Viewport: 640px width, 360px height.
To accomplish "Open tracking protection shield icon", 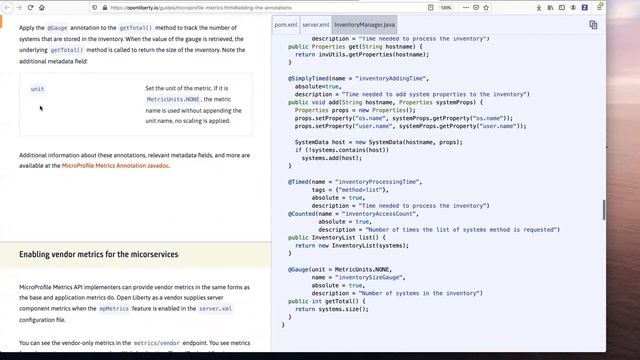I will [x=95, y=7].
